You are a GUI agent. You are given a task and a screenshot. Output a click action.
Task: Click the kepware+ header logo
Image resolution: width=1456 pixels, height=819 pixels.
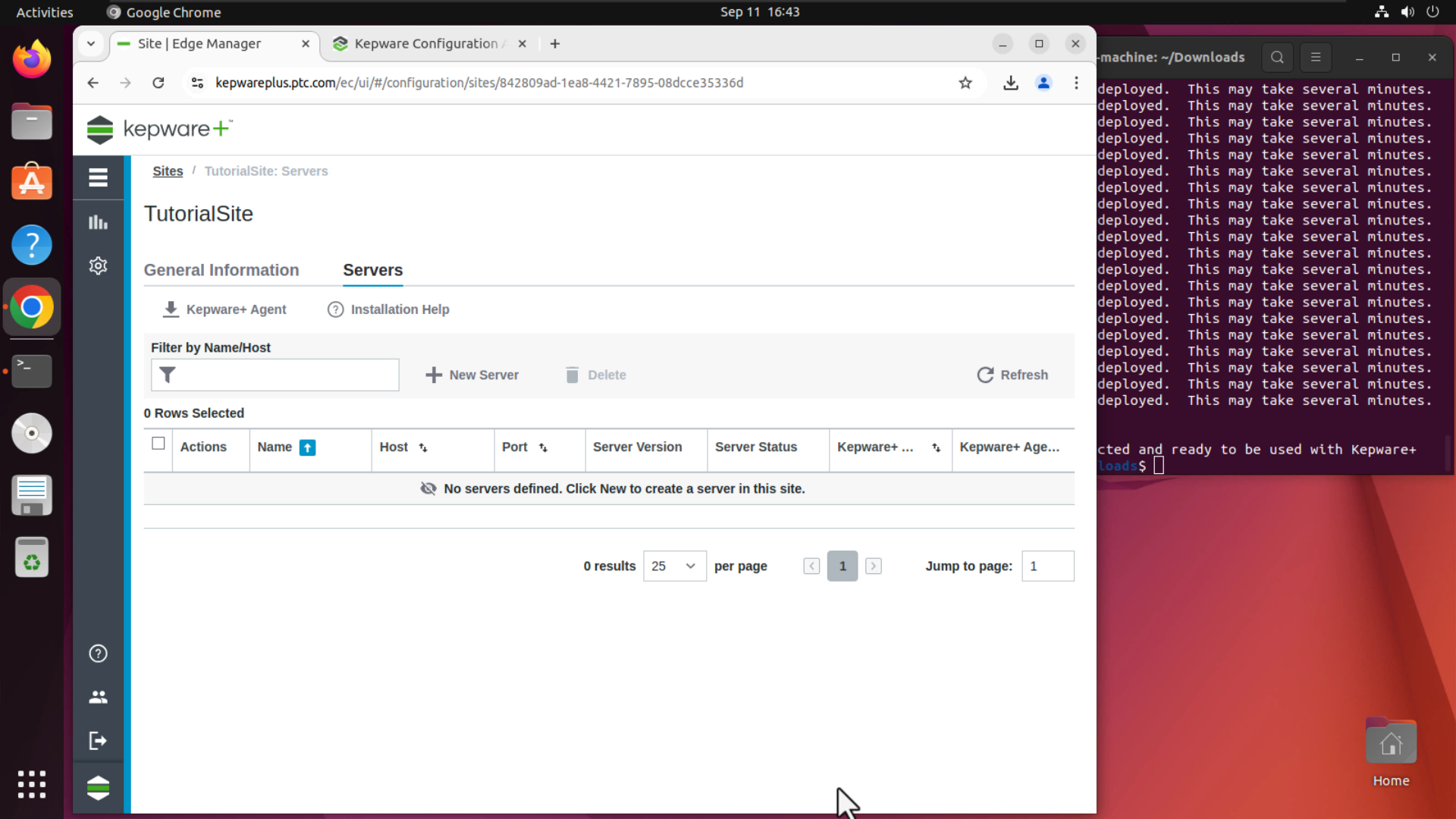[x=159, y=130]
